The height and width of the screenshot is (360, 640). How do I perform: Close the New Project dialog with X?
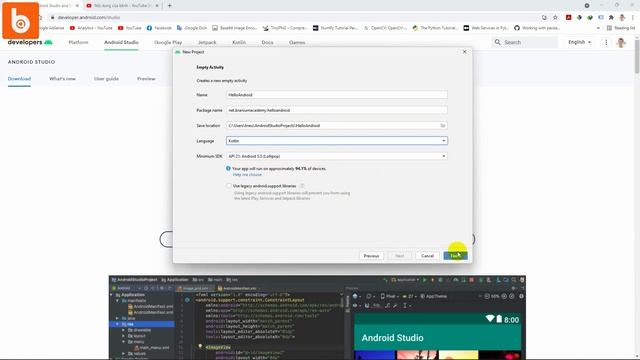pos(464,52)
